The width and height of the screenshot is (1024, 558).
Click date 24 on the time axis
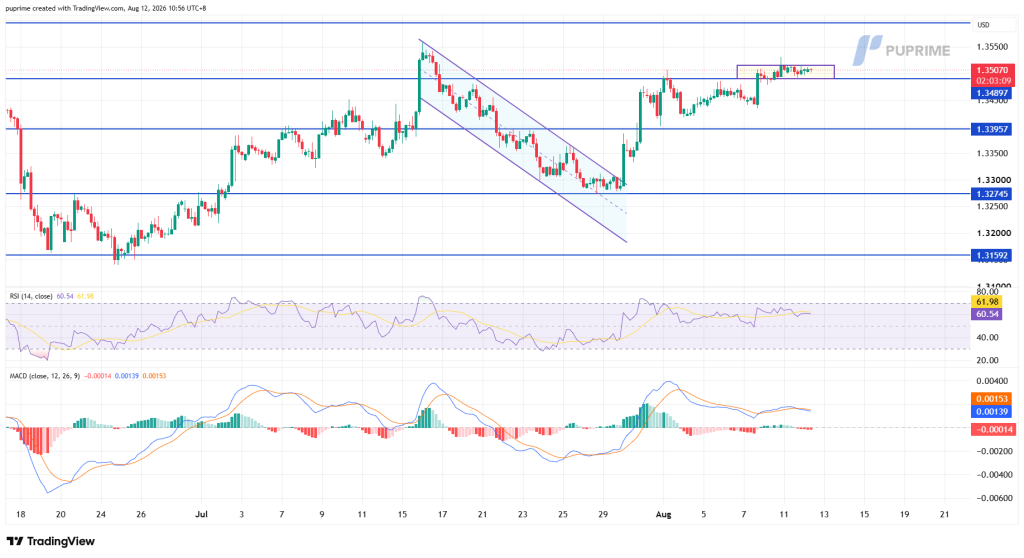click(x=101, y=515)
